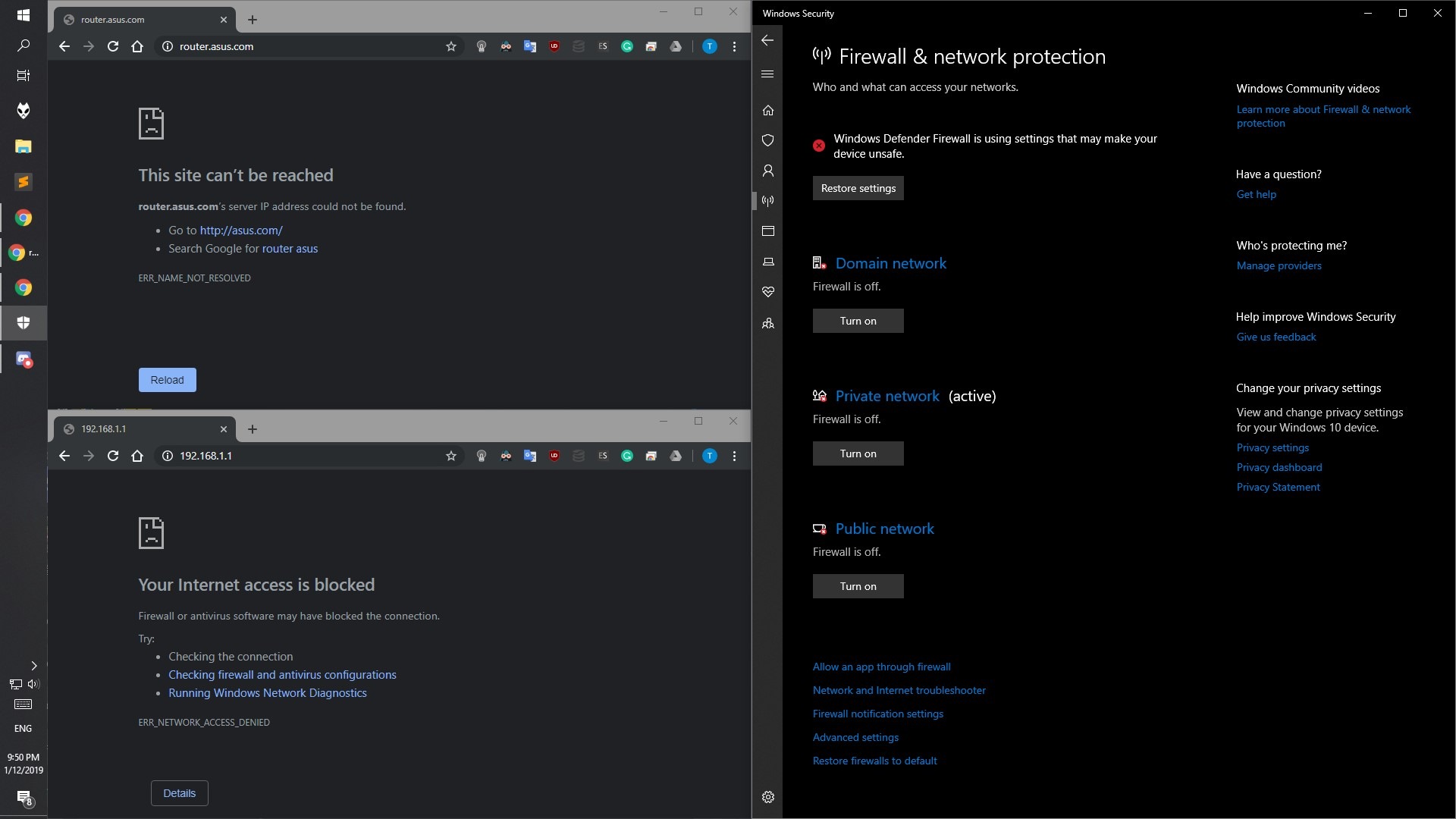Reload the 192.168.1.1 page via toolbar
The image size is (1456, 819).
pyautogui.click(x=113, y=456)
